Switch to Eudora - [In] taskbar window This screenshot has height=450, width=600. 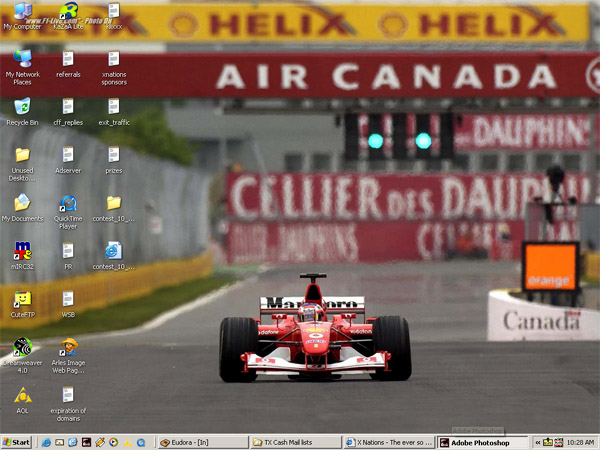point(202,442)
